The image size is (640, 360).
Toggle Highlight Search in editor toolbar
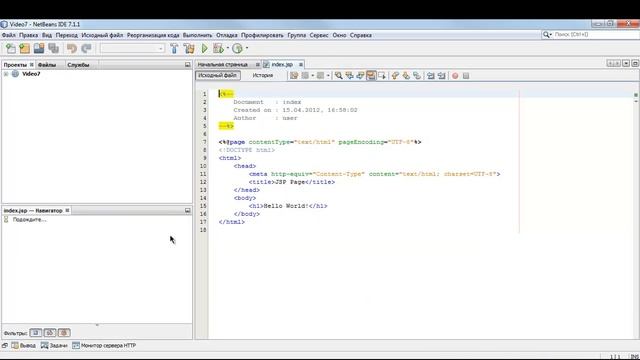click(371, 76)
